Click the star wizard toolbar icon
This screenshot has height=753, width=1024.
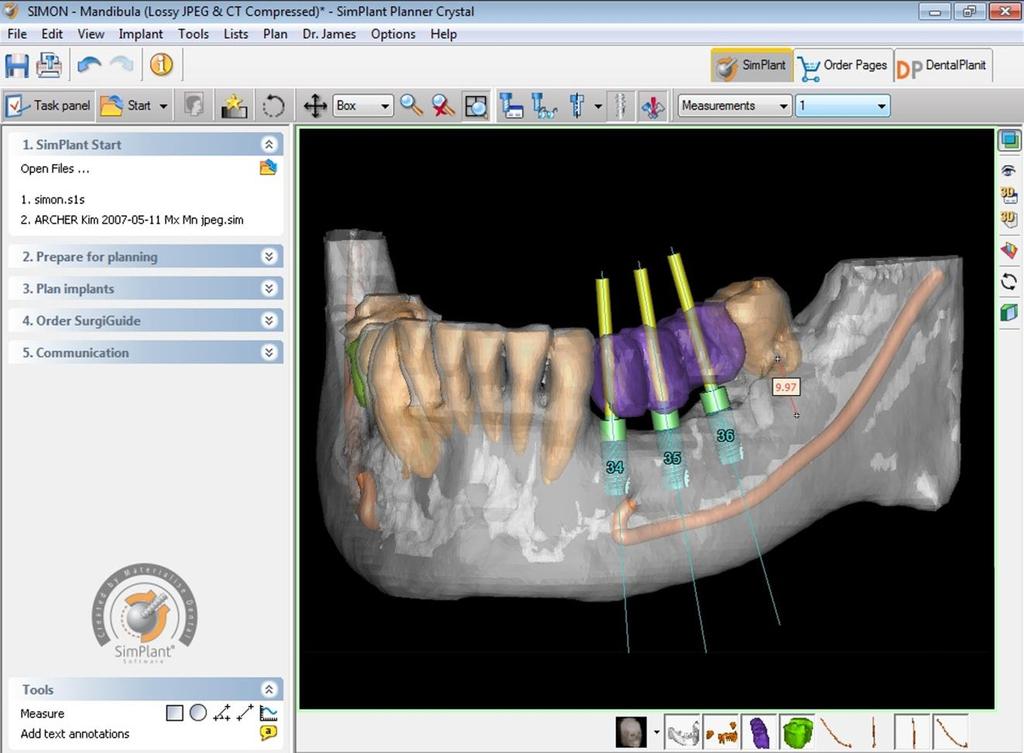(234, 105)
